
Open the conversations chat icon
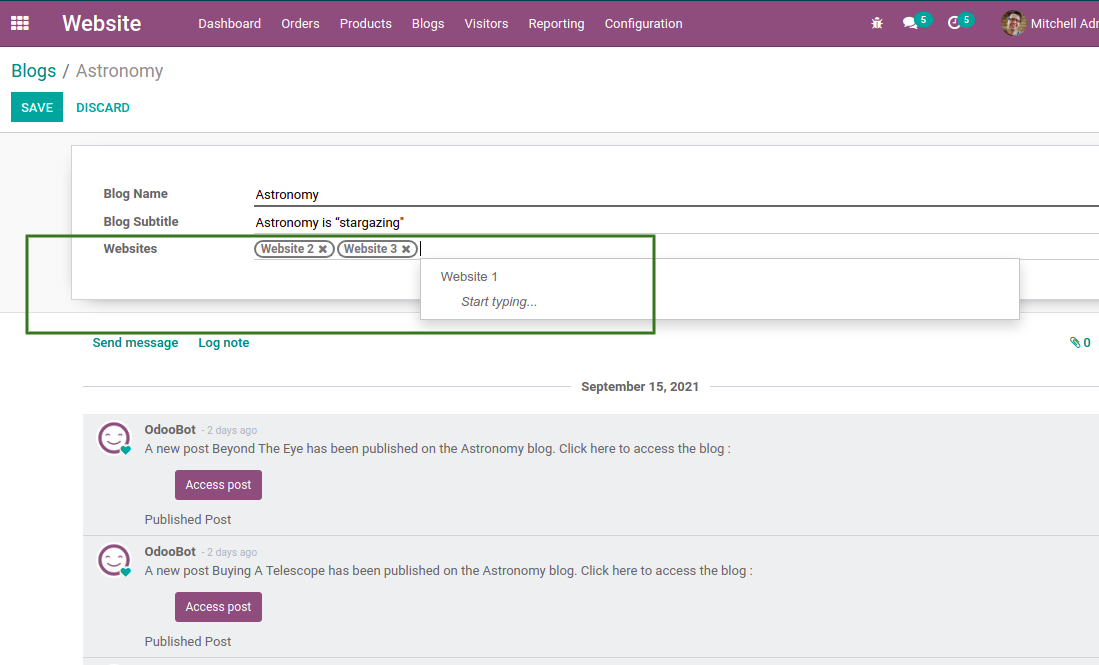(910, 23)
